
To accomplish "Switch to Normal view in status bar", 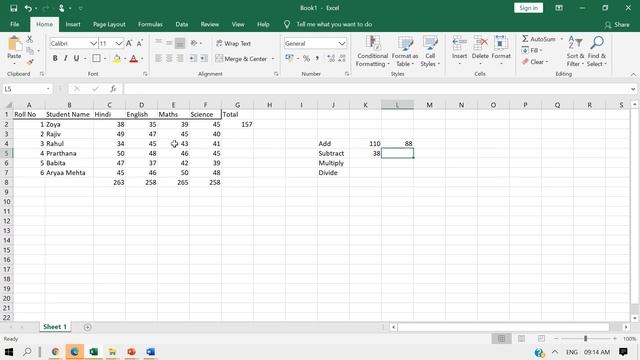I will click(x=501, y=339).
